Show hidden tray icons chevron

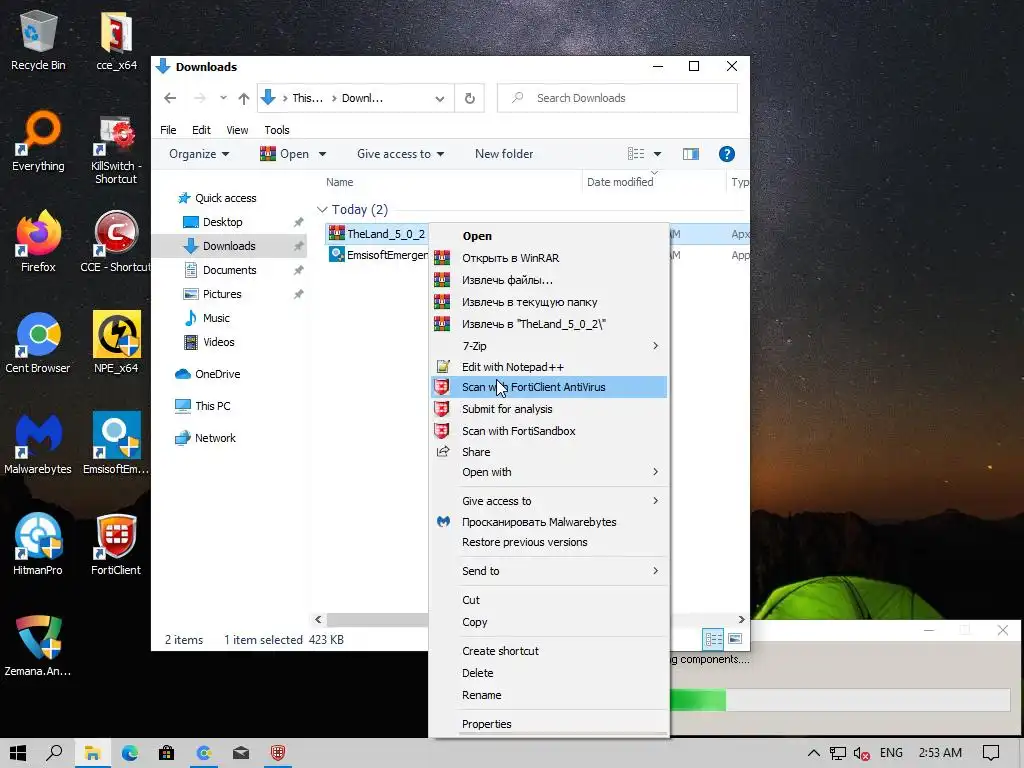click(x=814, y=753)
